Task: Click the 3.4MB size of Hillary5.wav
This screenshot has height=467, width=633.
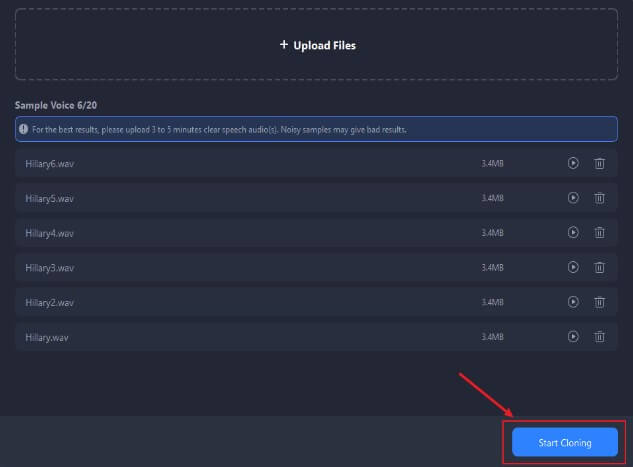Action: click(492, 198)
